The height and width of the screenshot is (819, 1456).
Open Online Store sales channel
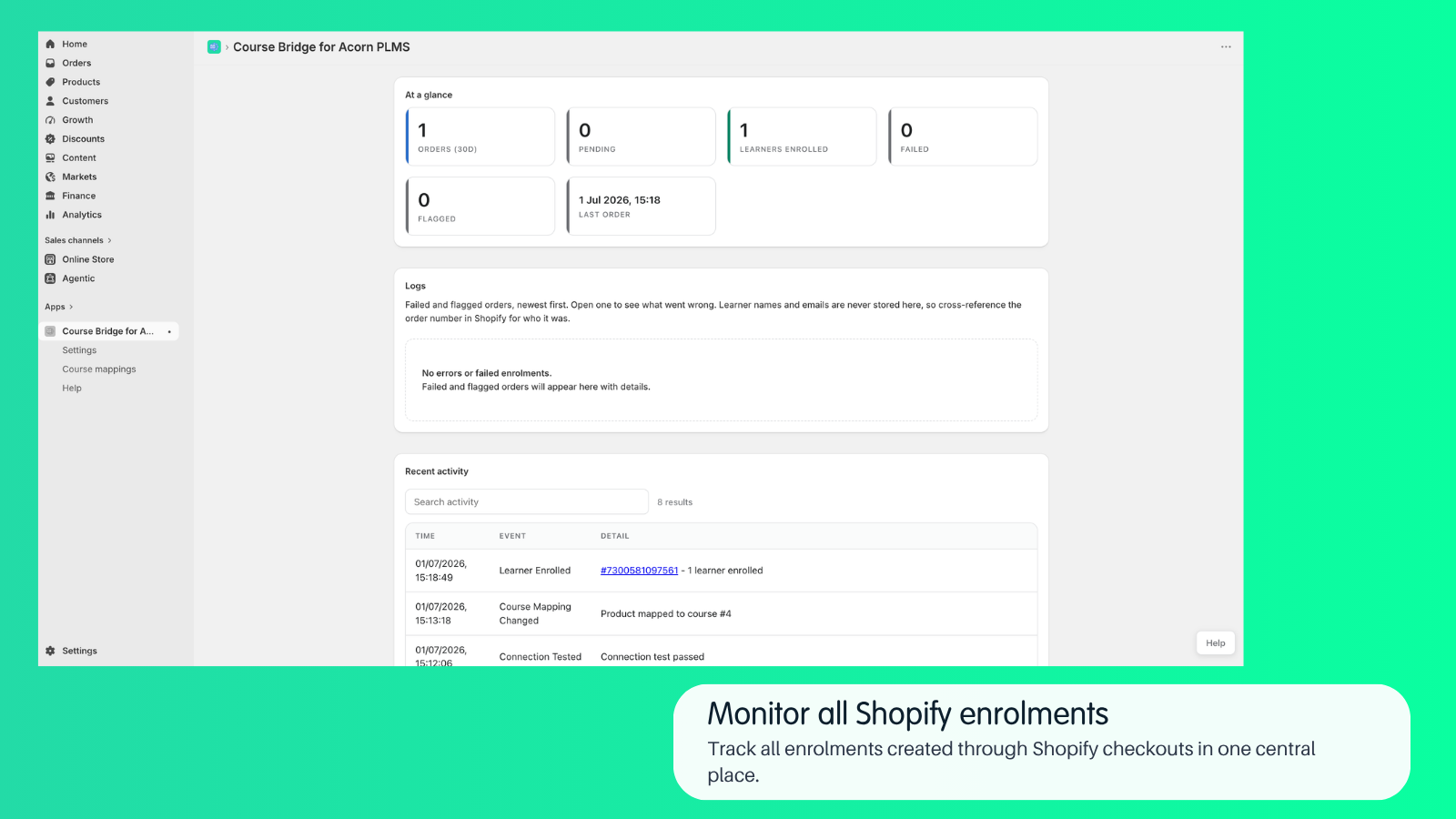coord(88,259)
